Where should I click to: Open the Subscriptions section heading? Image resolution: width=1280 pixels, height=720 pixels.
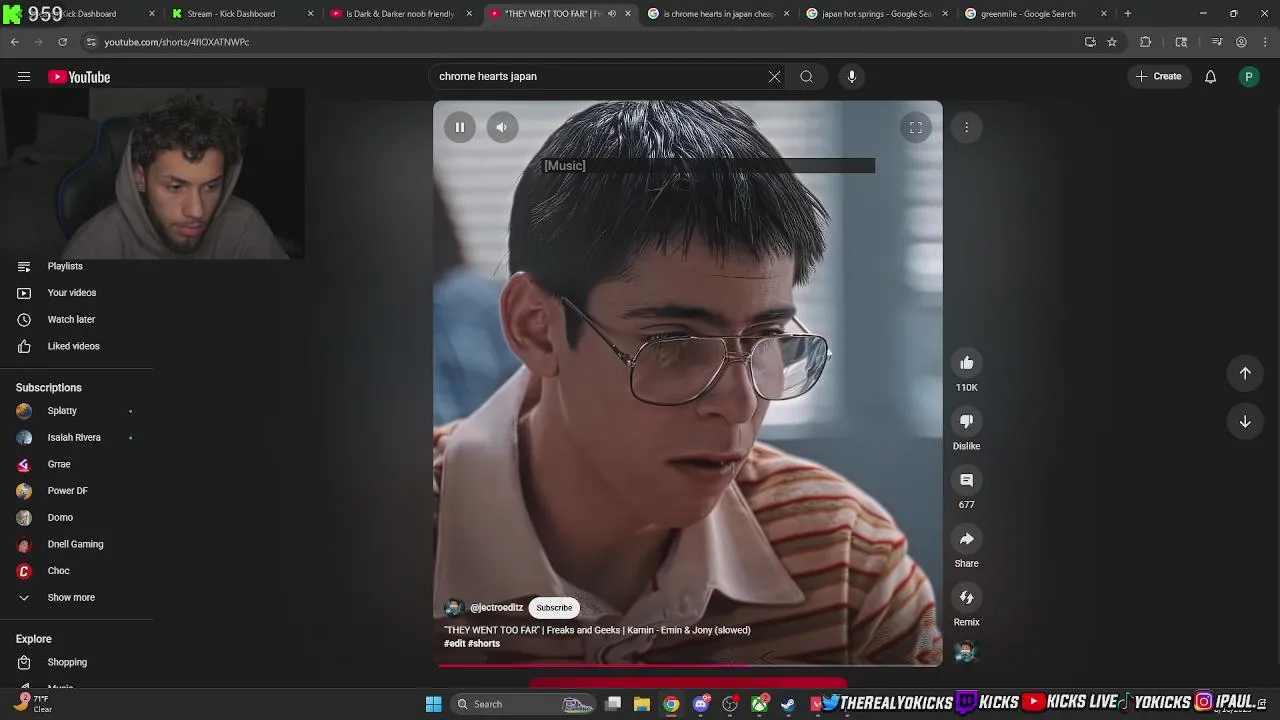[49, 388]
